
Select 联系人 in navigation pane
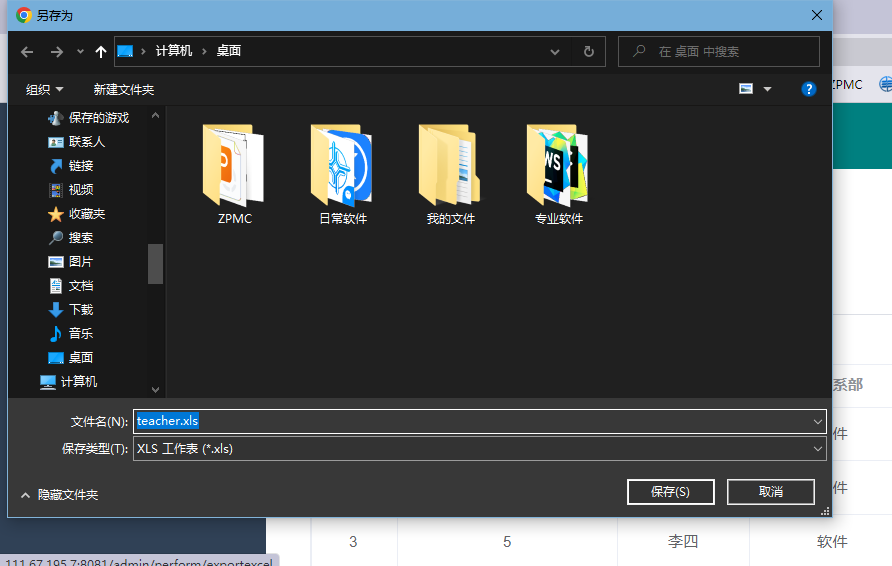[77, 142]
